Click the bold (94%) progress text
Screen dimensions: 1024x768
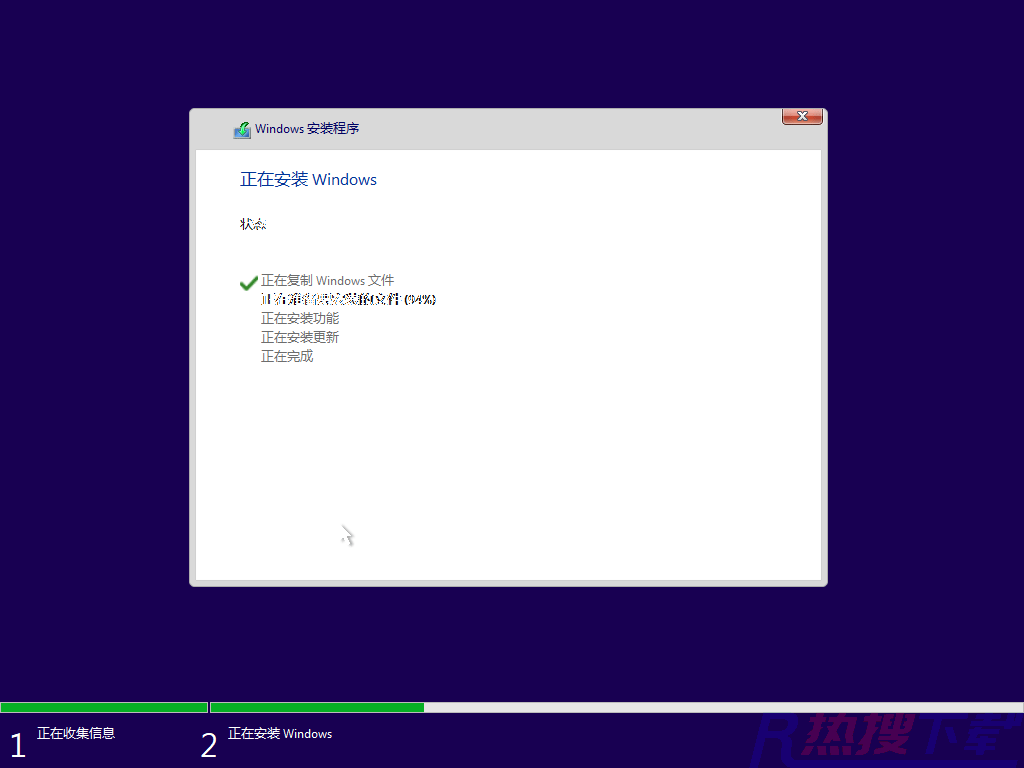pyautogui.click(x=420, y=299)
